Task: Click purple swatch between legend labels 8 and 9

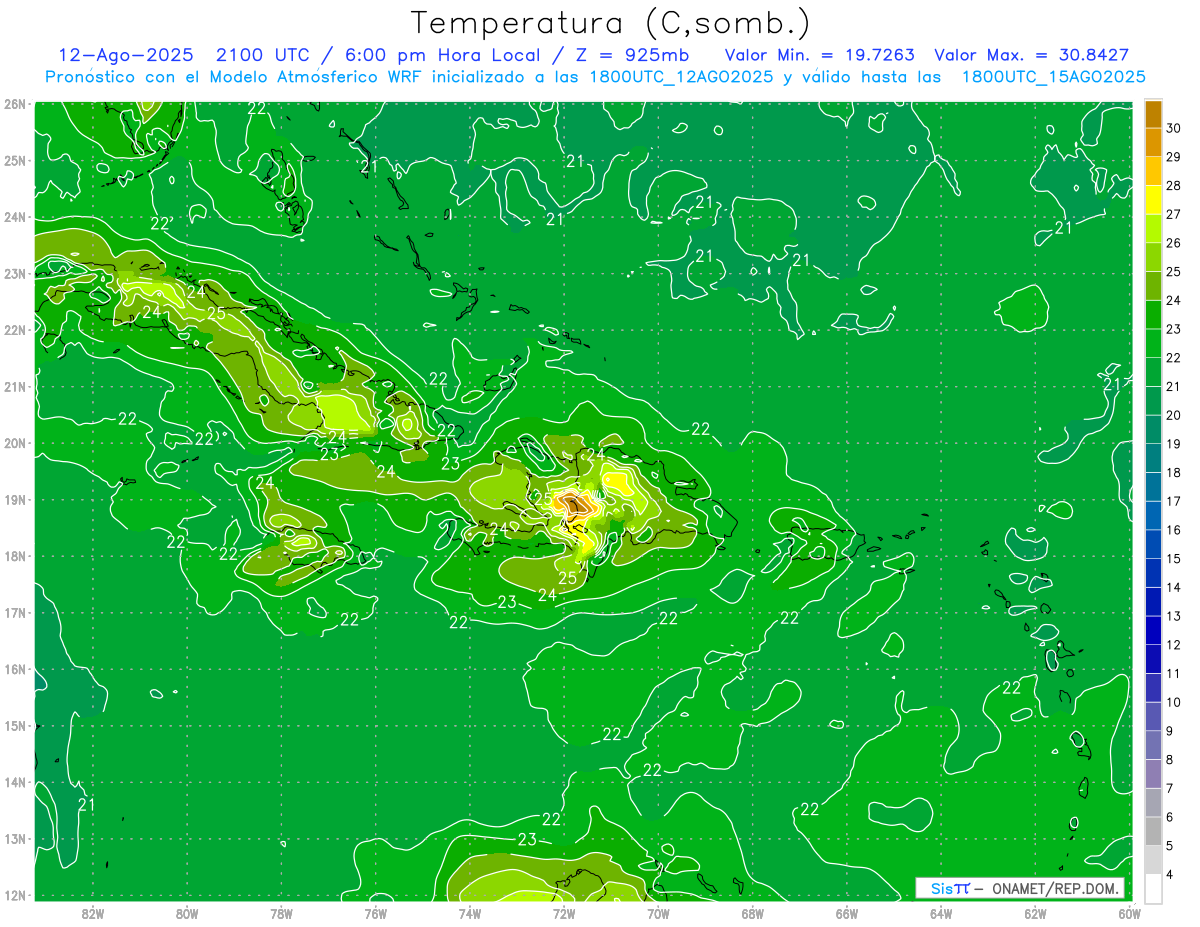Action: pyautogui.click(x=1153, y=745)
